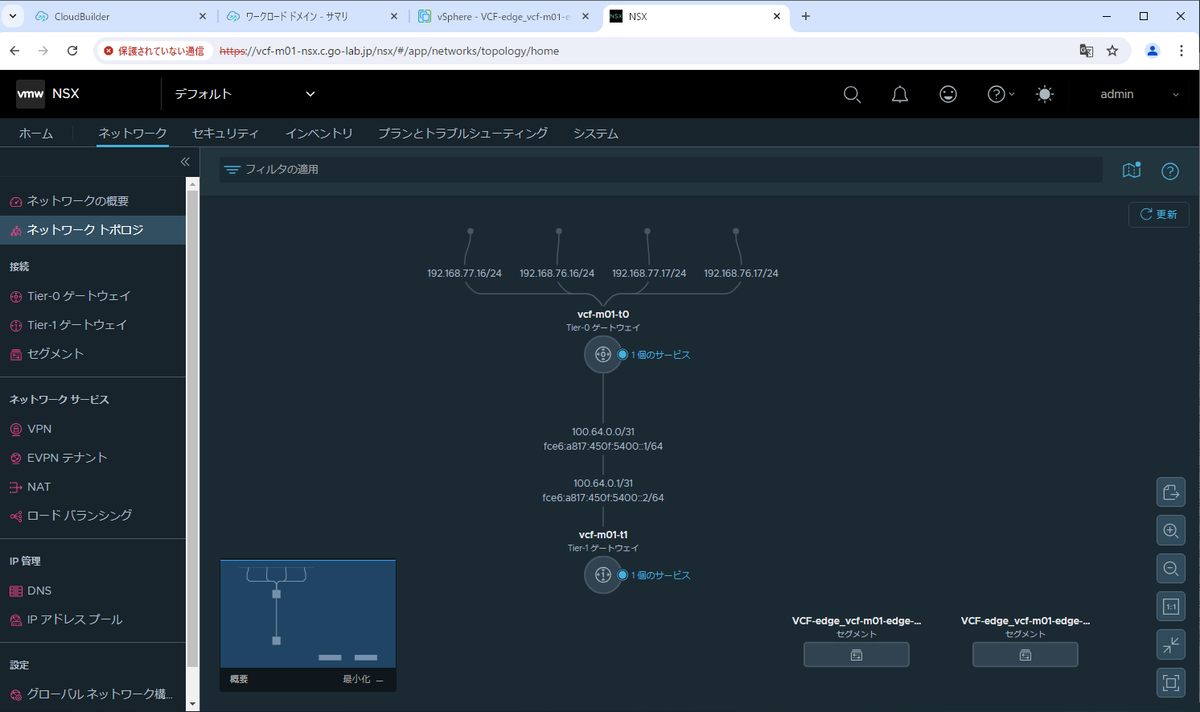1200x712 pixels.
Task: Reload the page in Chrome
Action: pos(72,50)
